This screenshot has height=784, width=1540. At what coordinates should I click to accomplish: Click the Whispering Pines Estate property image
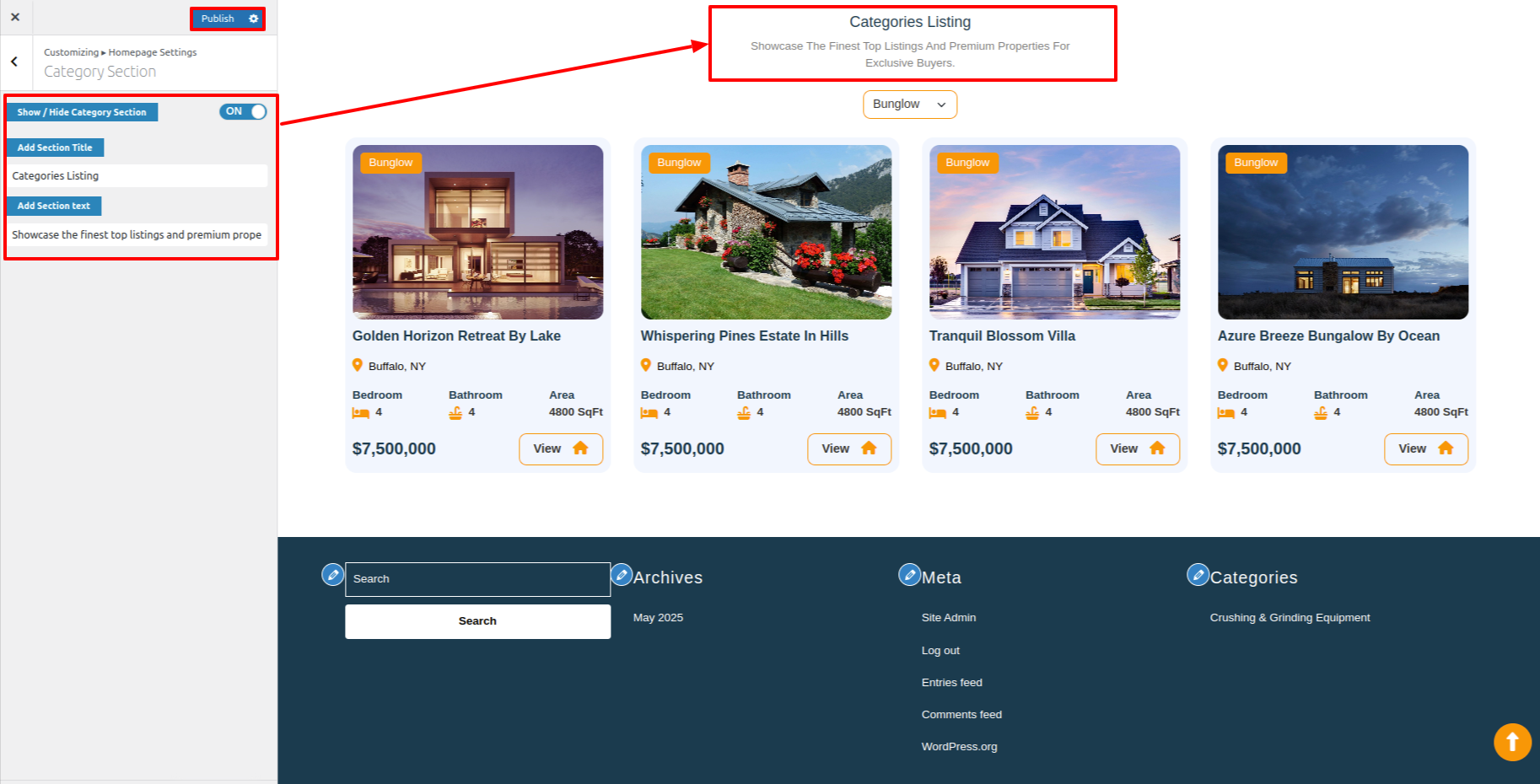pos(766,232)
